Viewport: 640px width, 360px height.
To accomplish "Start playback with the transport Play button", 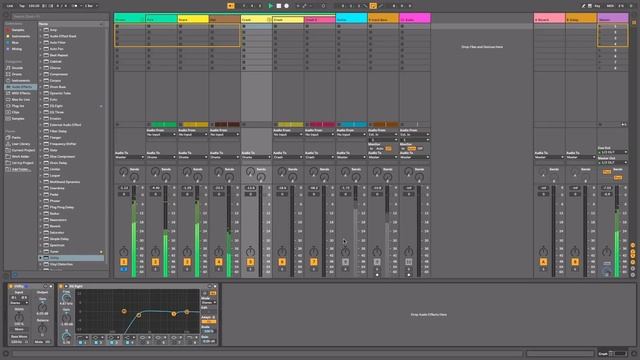I will click(270, 6).
